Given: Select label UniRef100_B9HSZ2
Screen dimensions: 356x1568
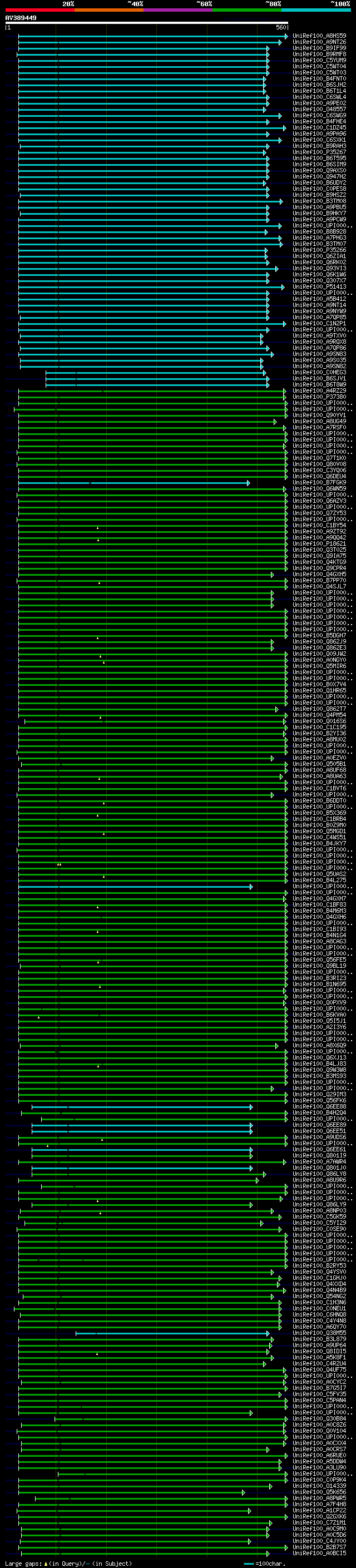Looking at the screenshot, I should 319,195.
